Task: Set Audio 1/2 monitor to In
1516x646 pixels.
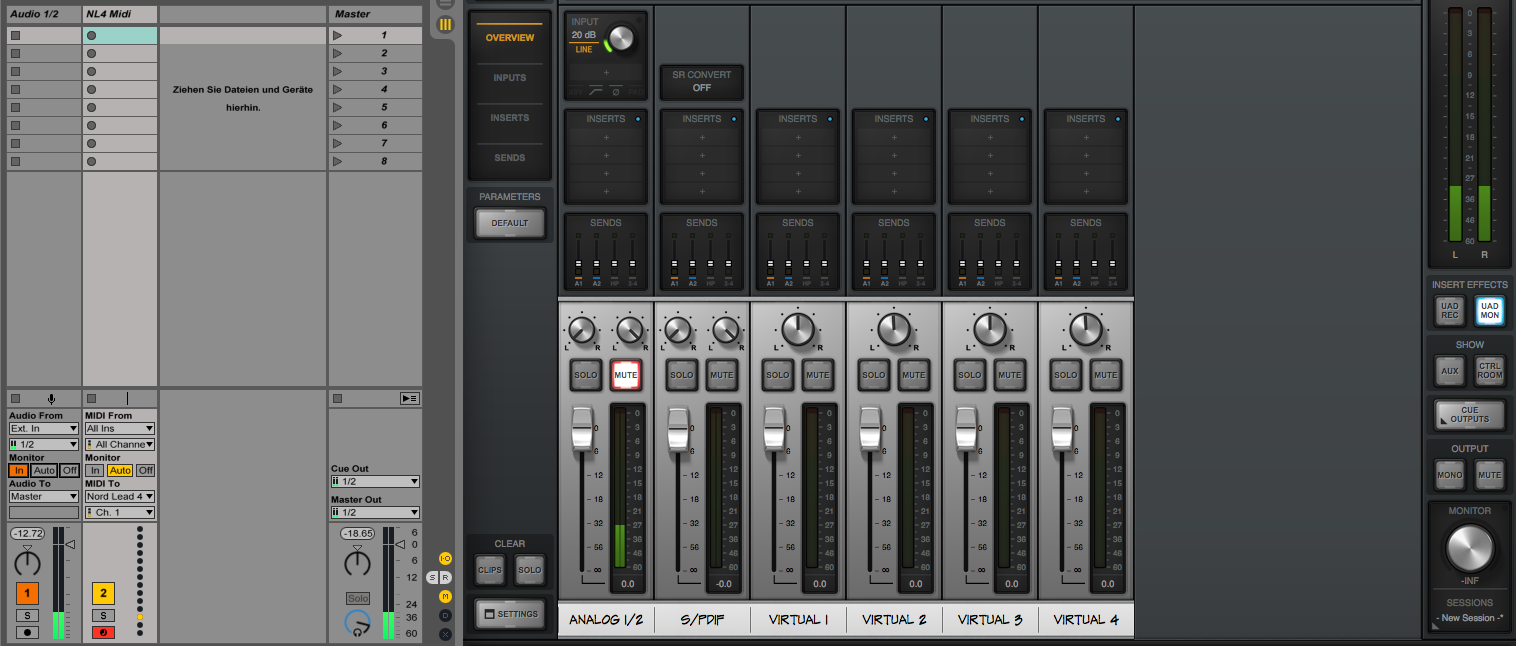Action: 19,470
